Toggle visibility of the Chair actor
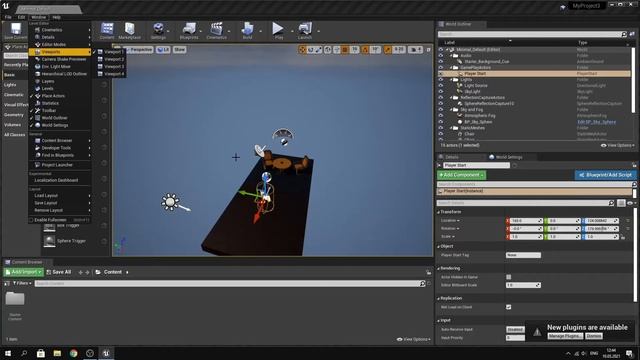The image size is (640, 360). click(441, 134)
